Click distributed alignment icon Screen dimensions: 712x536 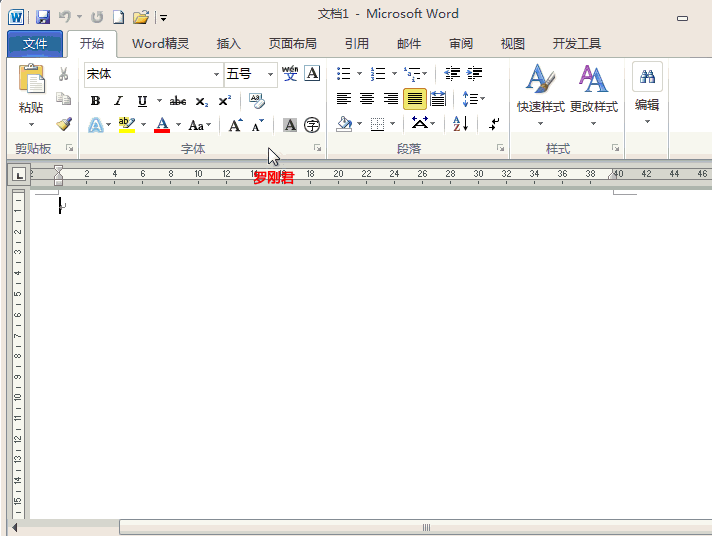click(x=438, y=99)
